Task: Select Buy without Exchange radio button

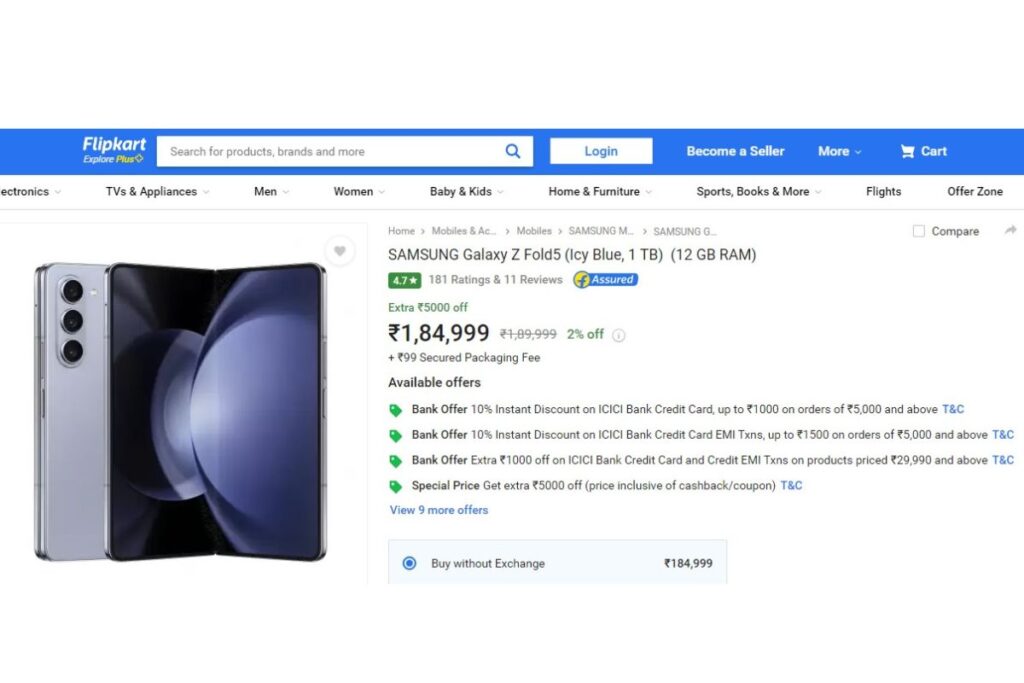Action: click(x=409, y=563)
